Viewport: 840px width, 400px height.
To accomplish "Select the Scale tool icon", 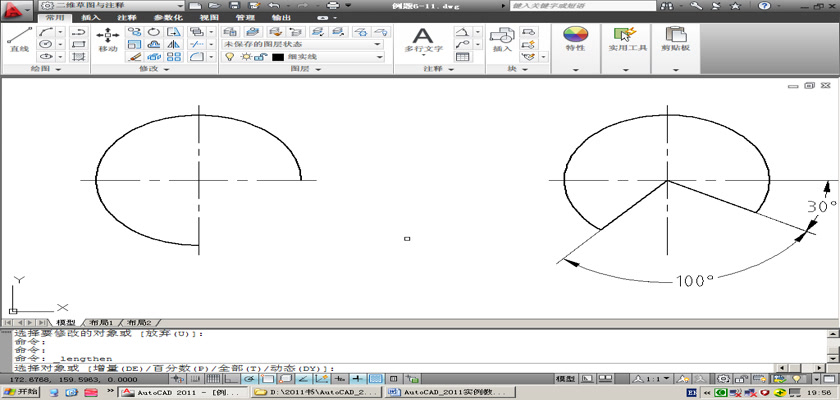I will tap(134, 44).
